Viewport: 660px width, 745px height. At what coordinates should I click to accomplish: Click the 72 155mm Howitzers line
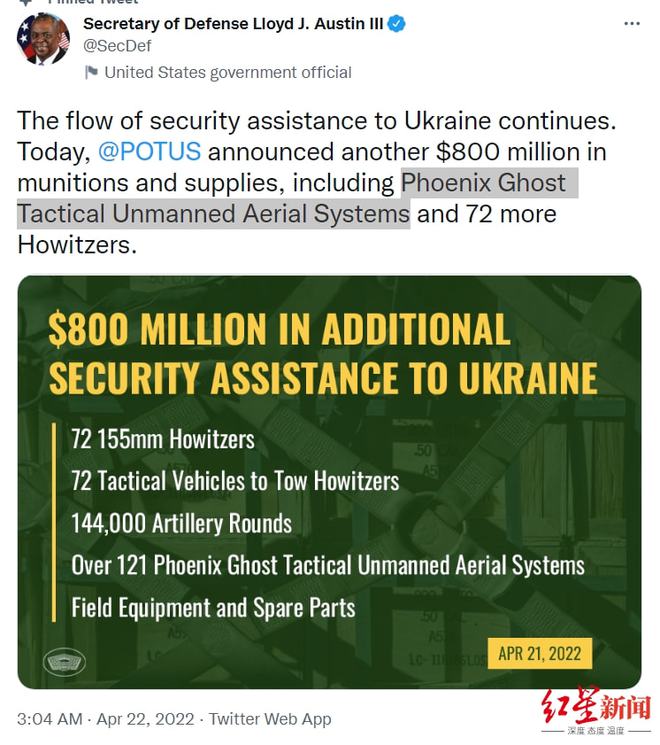tap(163, 439)
